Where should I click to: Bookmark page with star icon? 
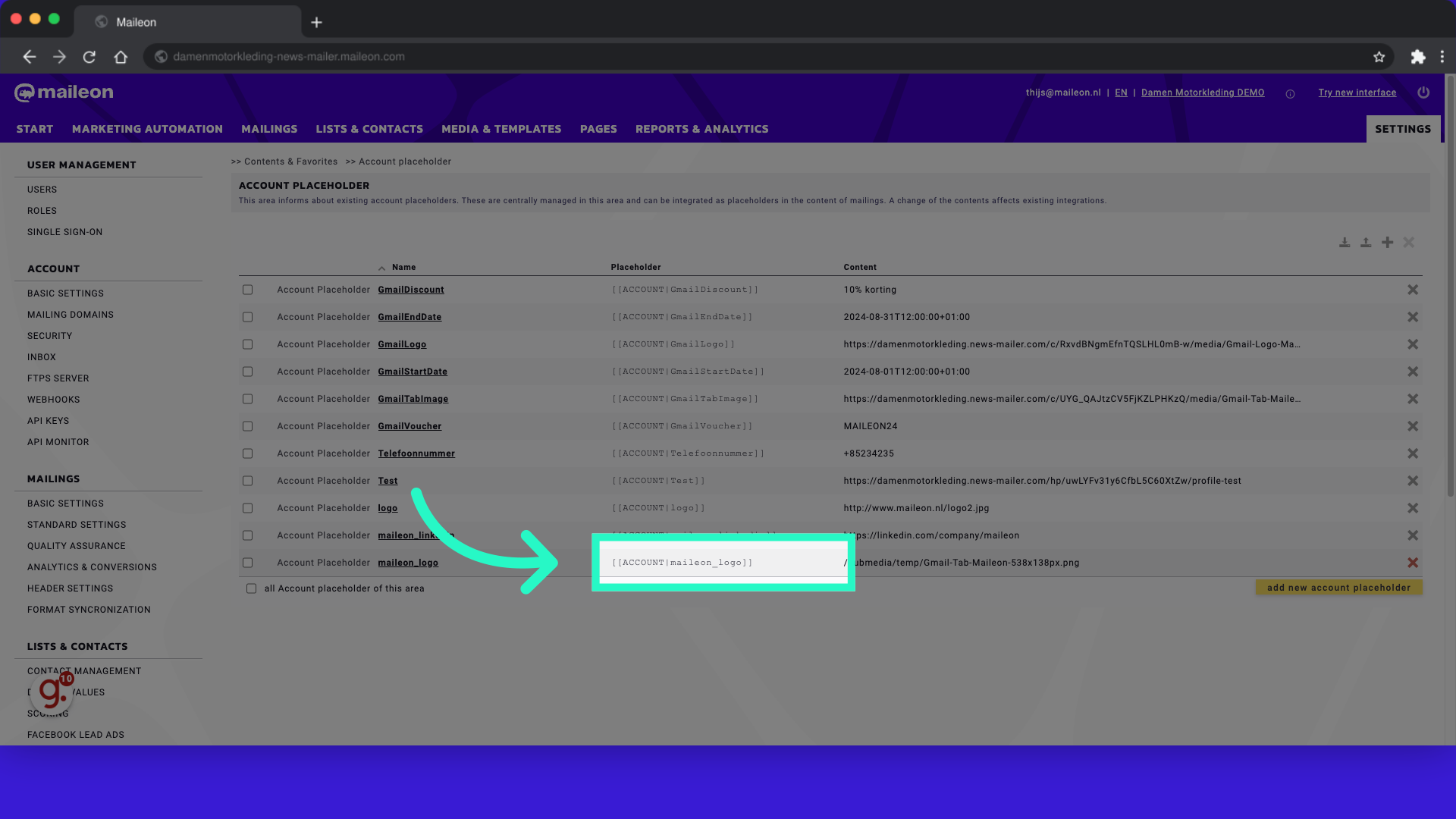point(1379,57)
